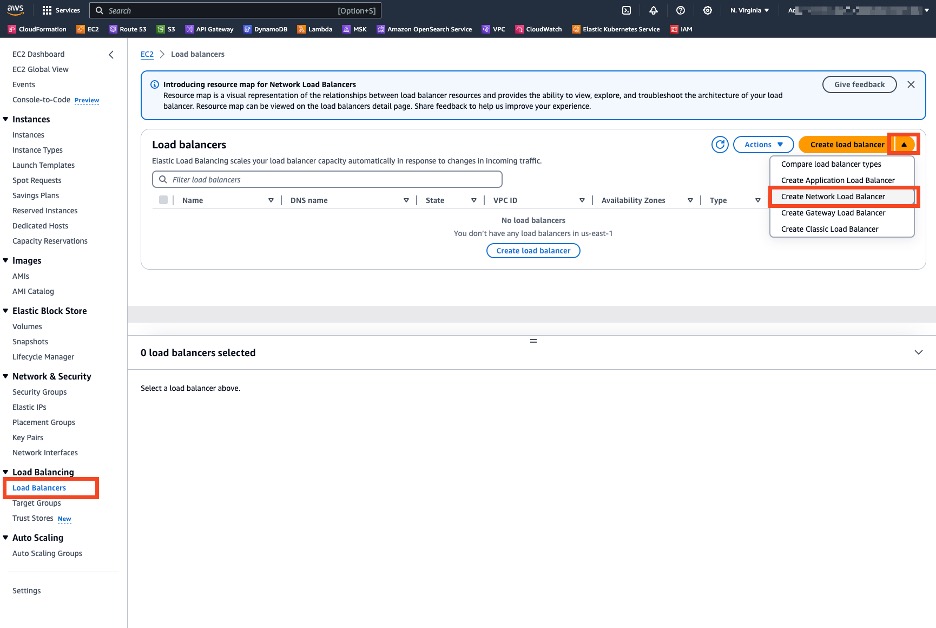Open API Gateway shortcut in favorites bar
Screen dimensions: 936x628
pos(209,29)
